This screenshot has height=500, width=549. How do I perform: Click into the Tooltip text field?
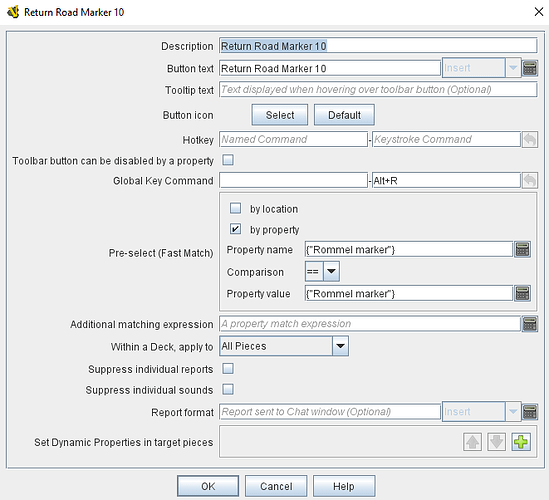tap(378, 90)
